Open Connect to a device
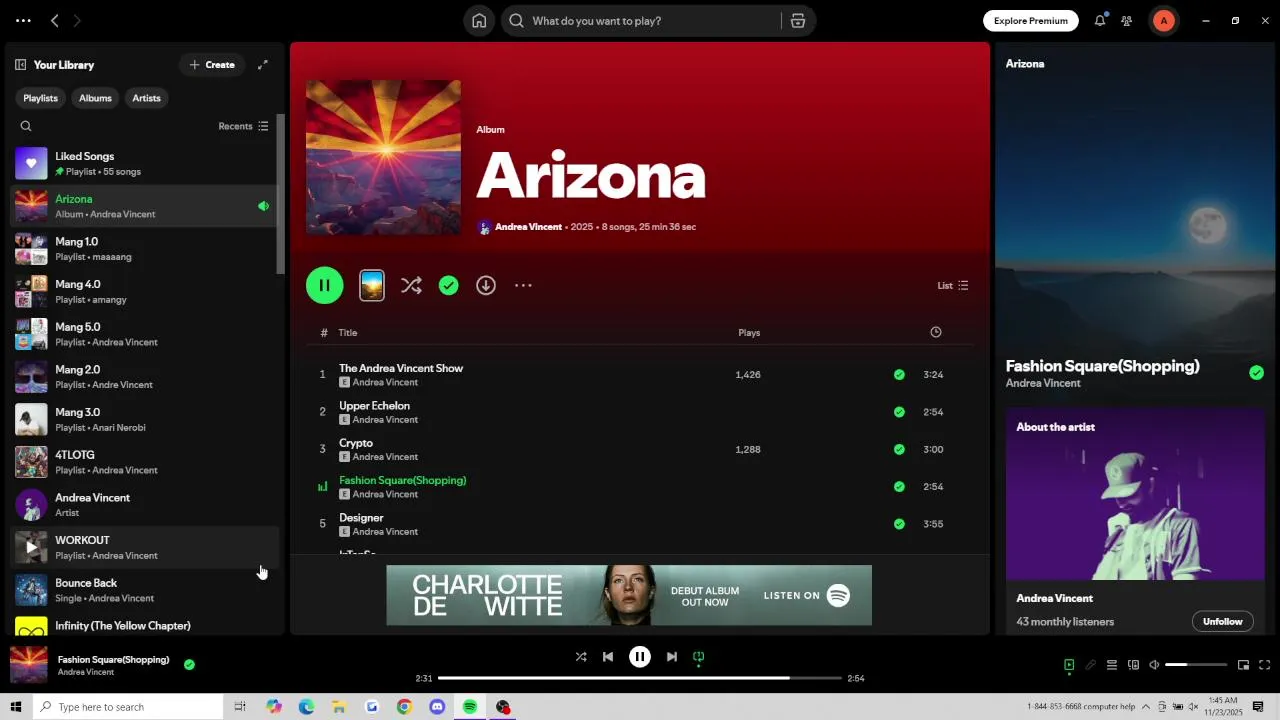1280x720 pixels. coord(1133,665)
